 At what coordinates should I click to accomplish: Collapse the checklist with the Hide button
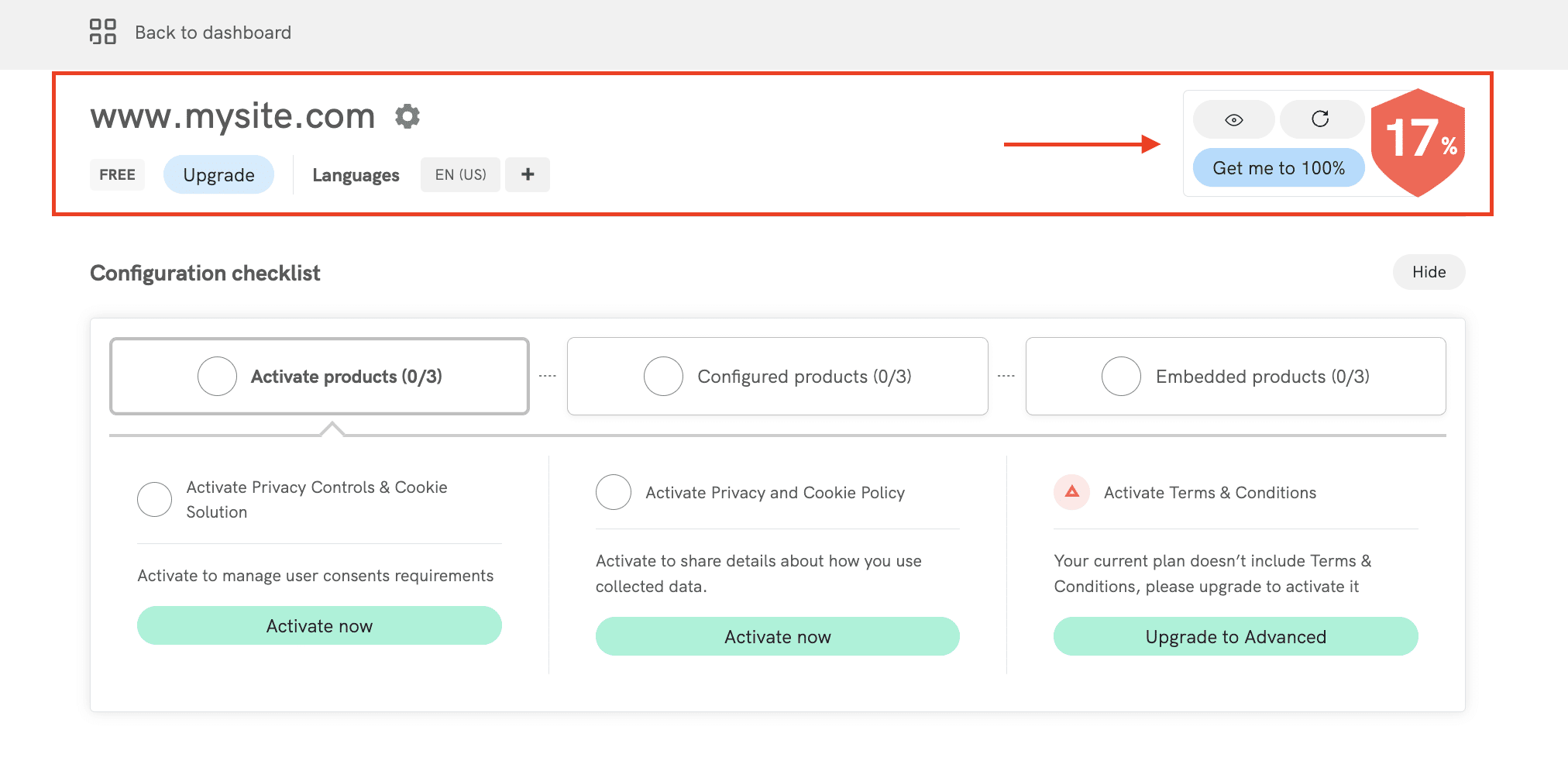[x=1428, y=272]
